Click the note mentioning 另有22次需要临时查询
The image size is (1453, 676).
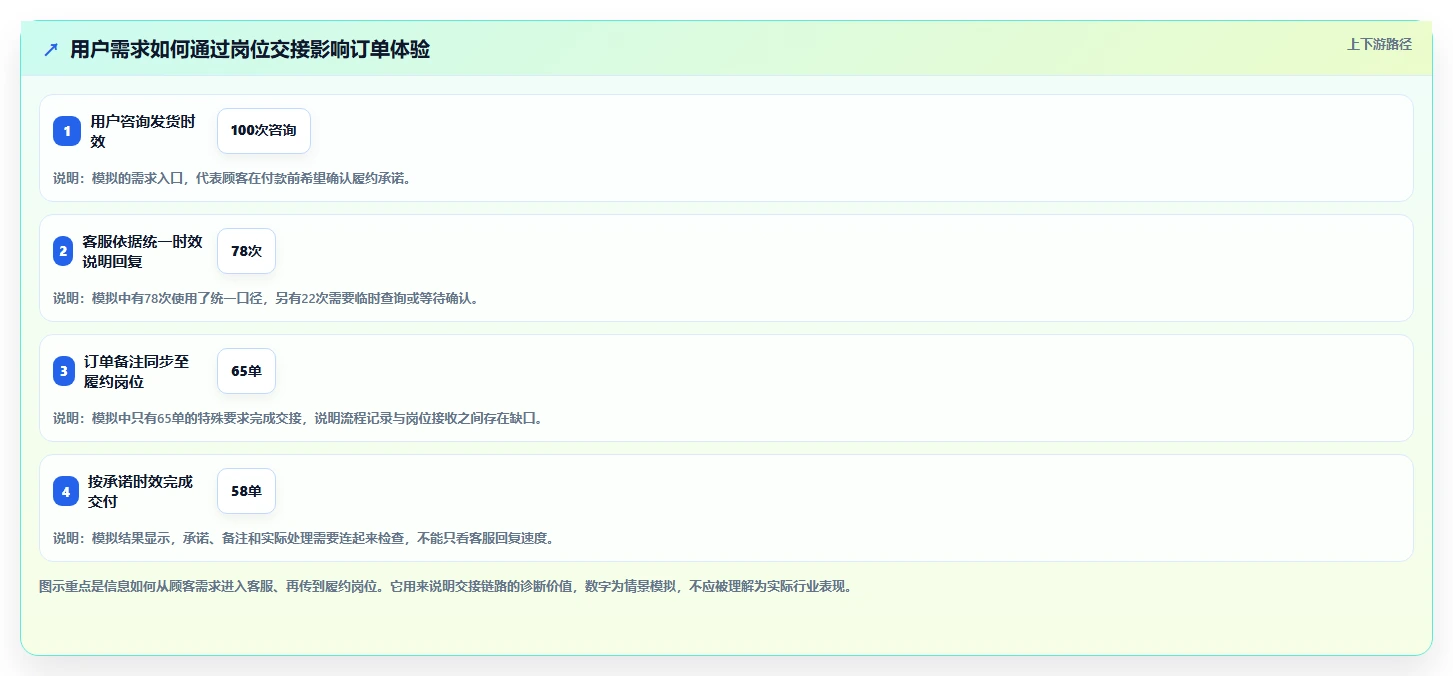(266, 298)
